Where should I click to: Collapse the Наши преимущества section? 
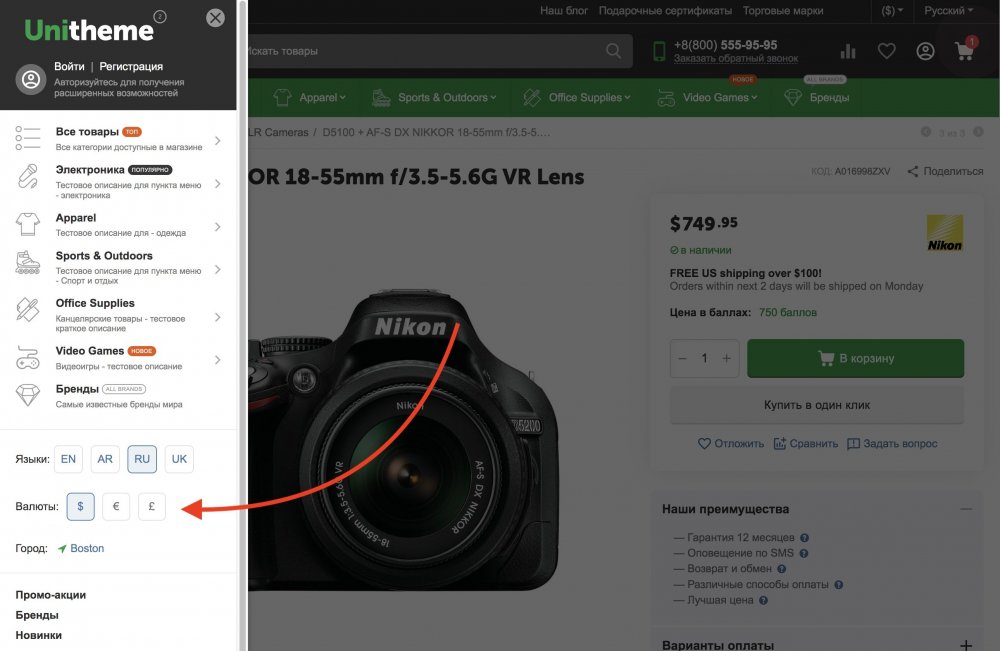tap(965, 509)
